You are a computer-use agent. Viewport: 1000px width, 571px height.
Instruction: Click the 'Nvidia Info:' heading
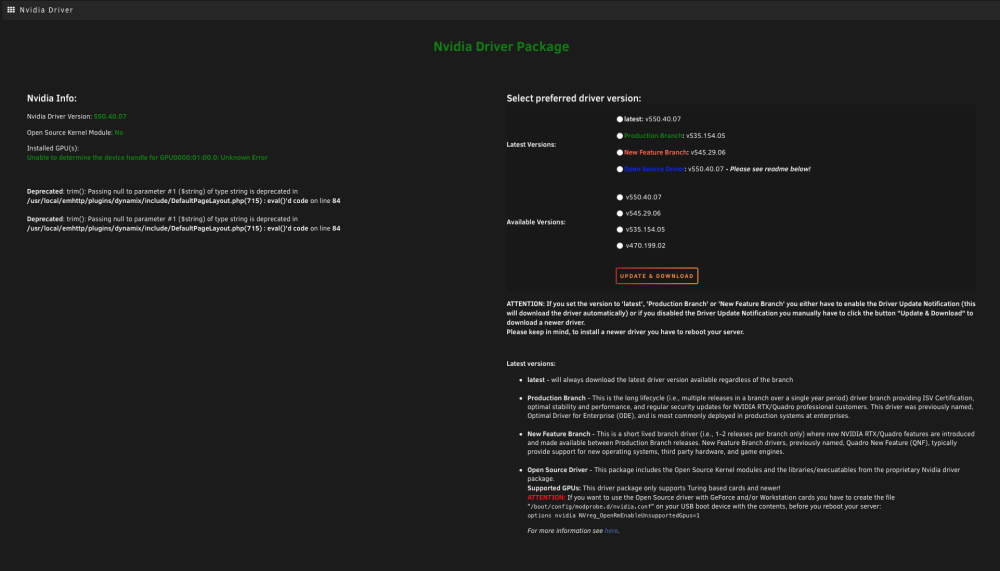52,98
